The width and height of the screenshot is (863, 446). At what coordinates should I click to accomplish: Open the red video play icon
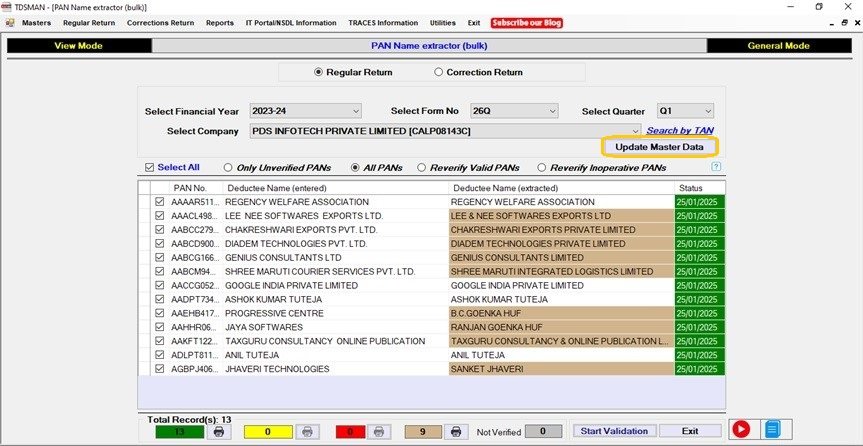pos(741,428)
